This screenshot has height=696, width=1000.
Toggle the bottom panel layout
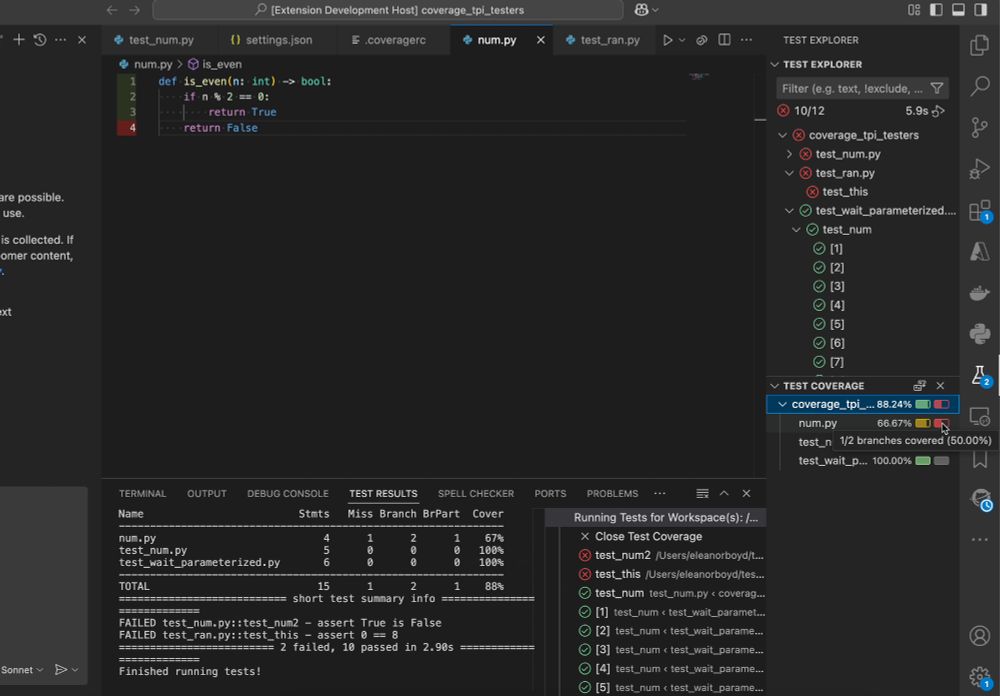[x=958, y=10]
